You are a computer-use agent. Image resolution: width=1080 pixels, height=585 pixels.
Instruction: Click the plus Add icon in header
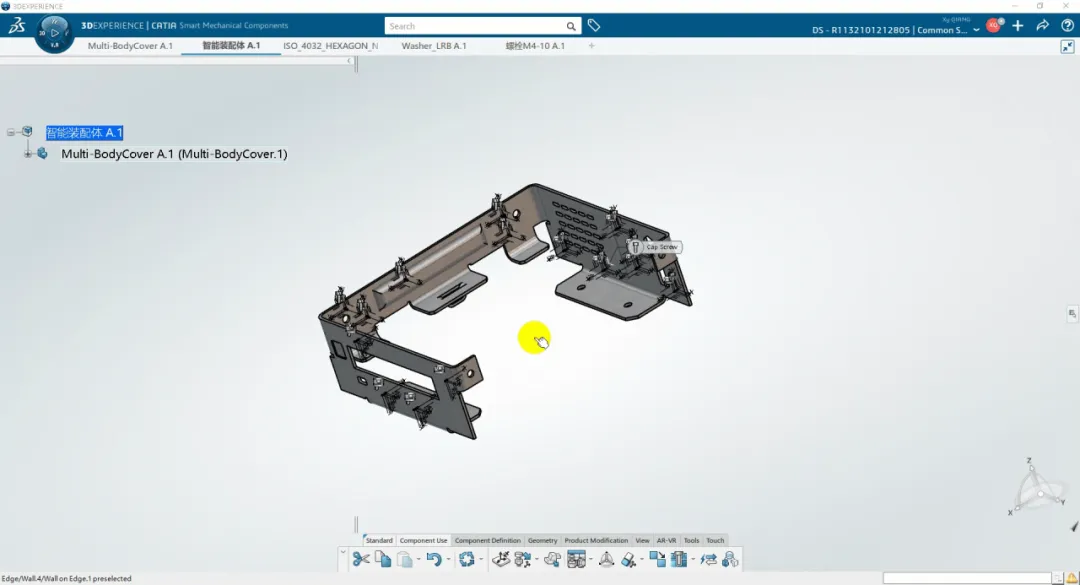[x=1018, y=26]
